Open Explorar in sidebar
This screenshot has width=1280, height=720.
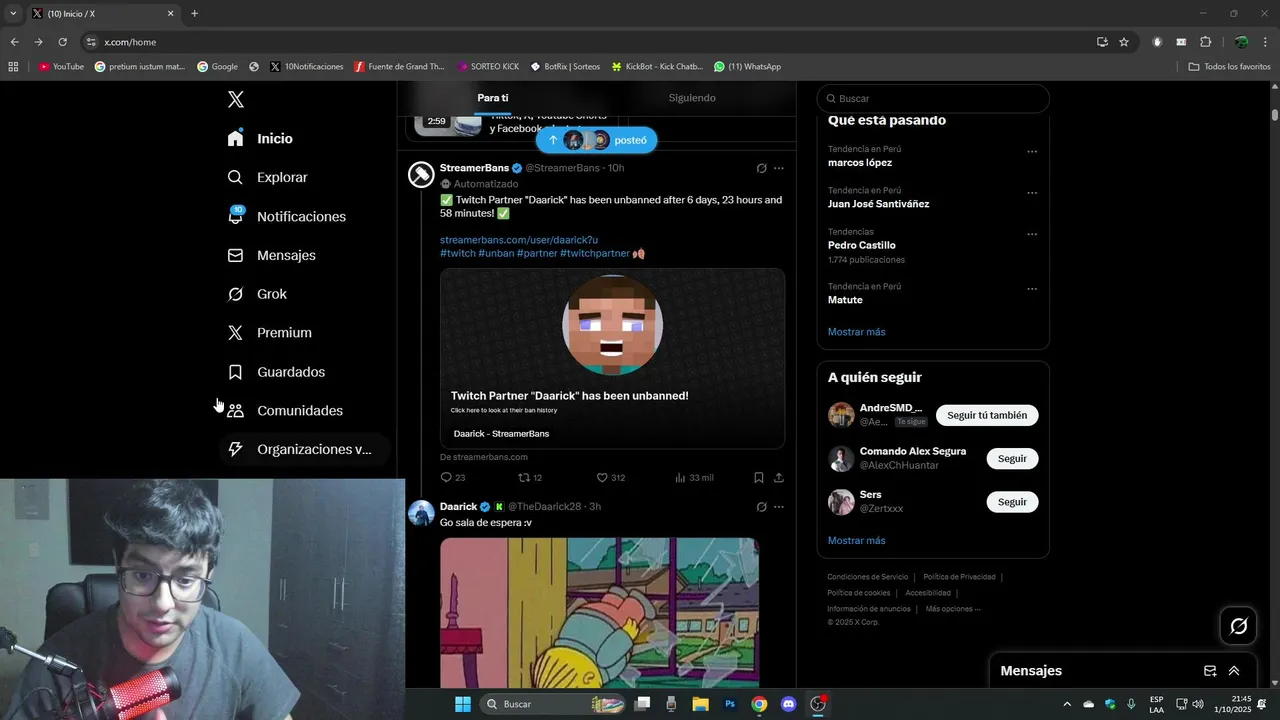click(268, 177)
